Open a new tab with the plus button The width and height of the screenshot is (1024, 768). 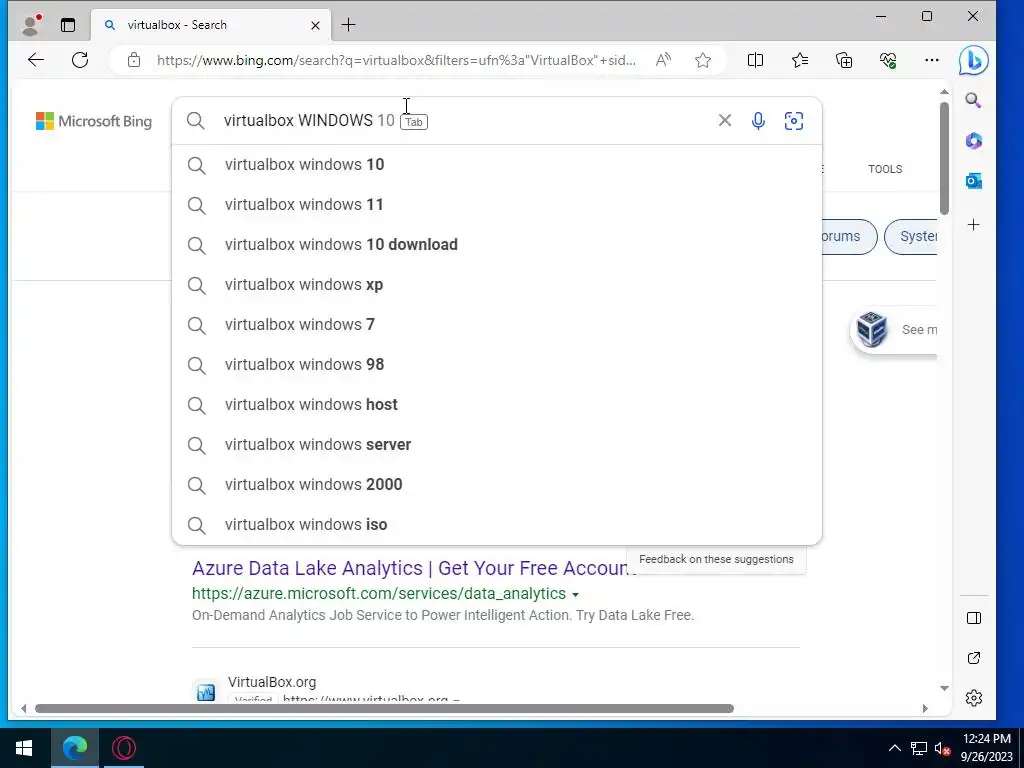pyautogui.click(x=349, y=25)
